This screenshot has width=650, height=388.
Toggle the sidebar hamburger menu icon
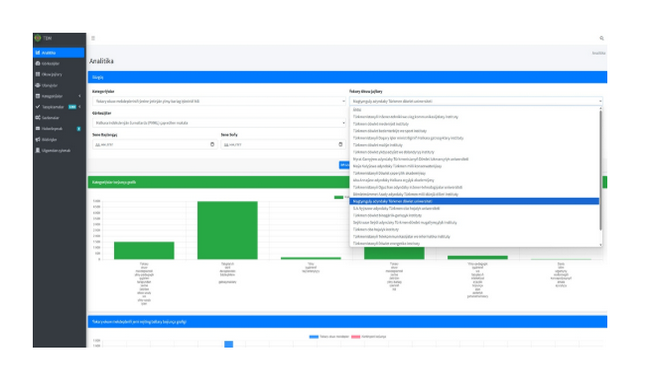[x=93, y=38]
